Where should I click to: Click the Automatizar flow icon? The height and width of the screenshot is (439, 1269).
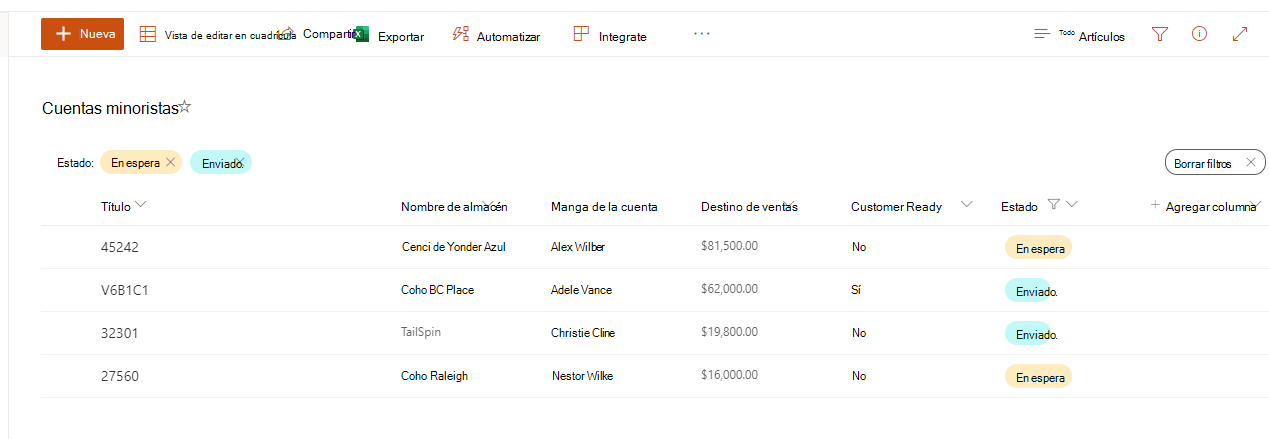(x=461, y=34)
